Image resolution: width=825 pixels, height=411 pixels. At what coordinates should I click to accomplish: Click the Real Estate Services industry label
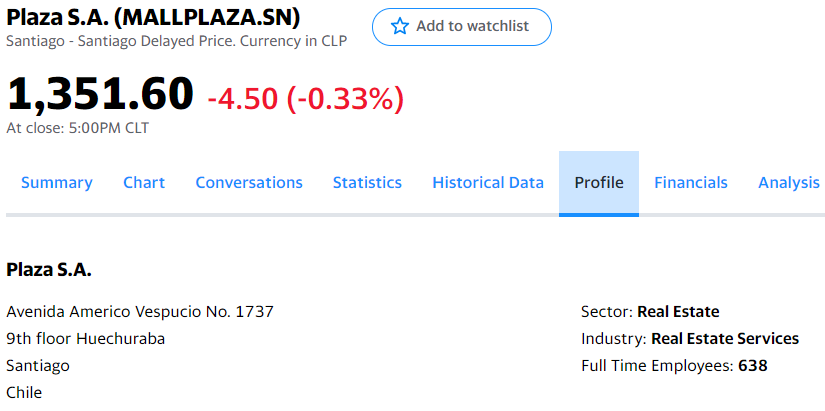tap(725, 338)
